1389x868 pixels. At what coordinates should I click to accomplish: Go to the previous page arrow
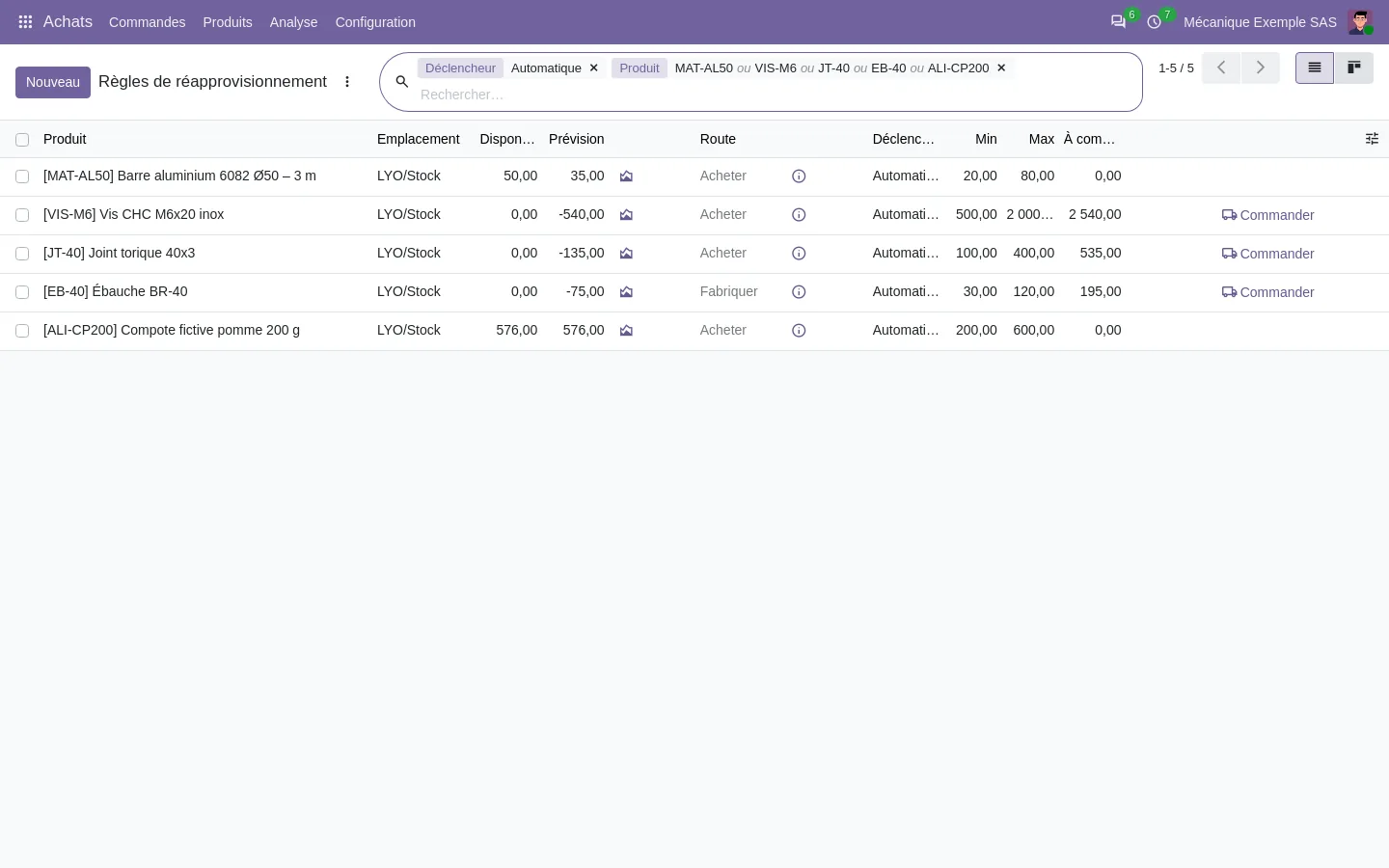tap(1221, 68)
